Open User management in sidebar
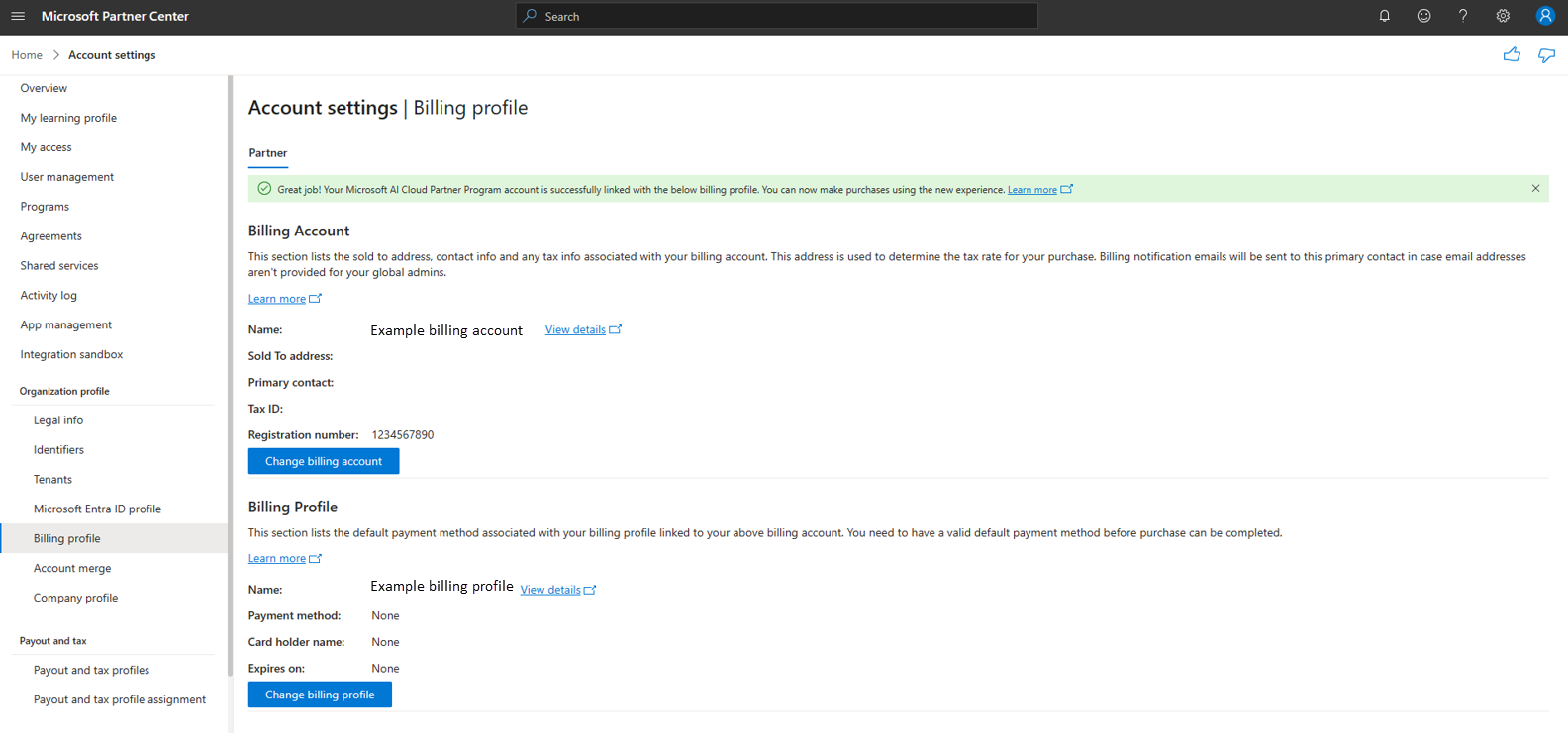The image size is (1568, 741). point(67,177)
